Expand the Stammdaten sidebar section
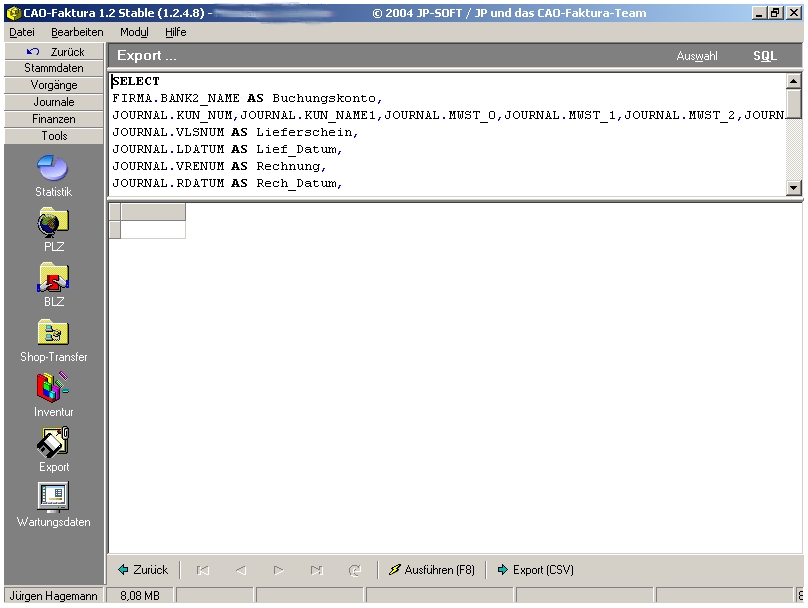 point(54,68)
